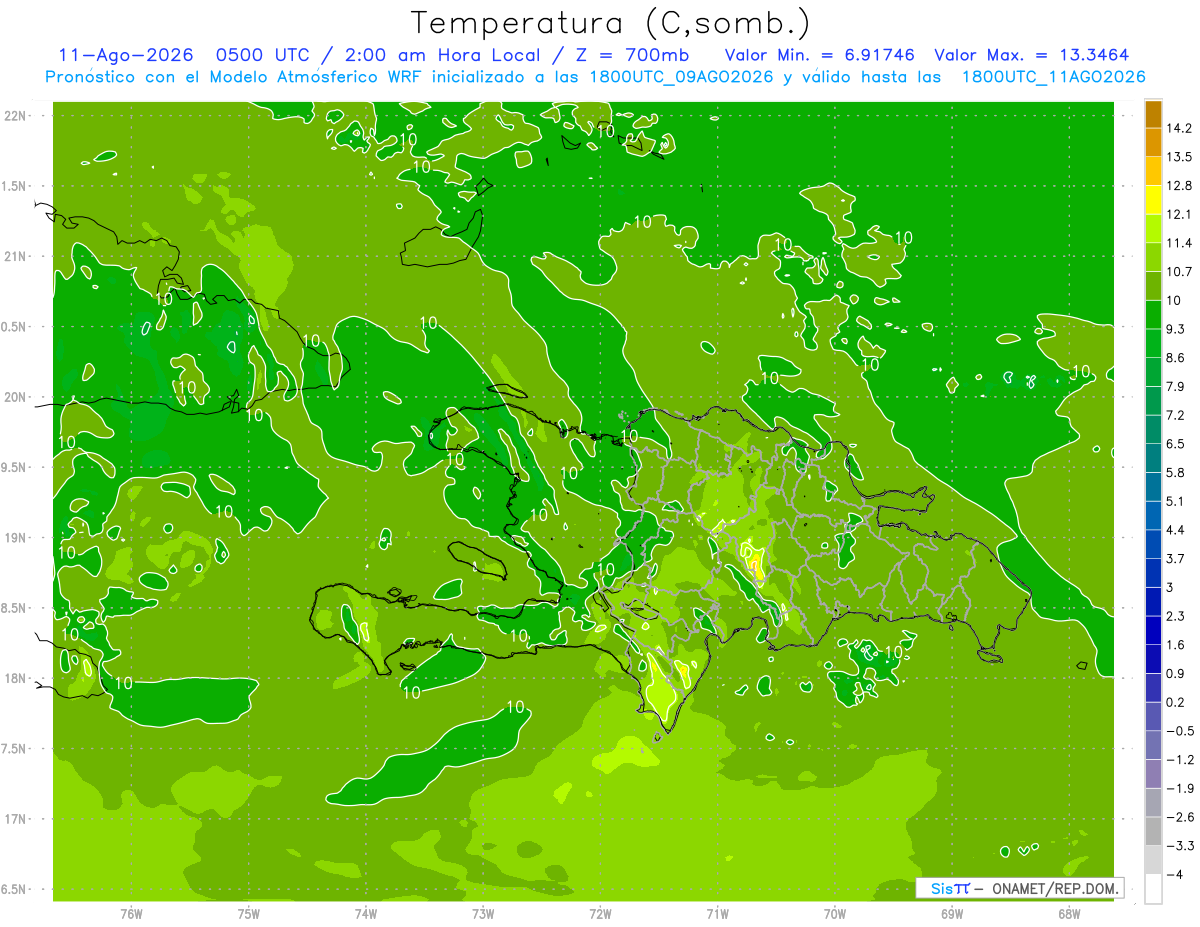Click the valid-until time "1800UTC_11AGO2026"

coord(1055,77)
